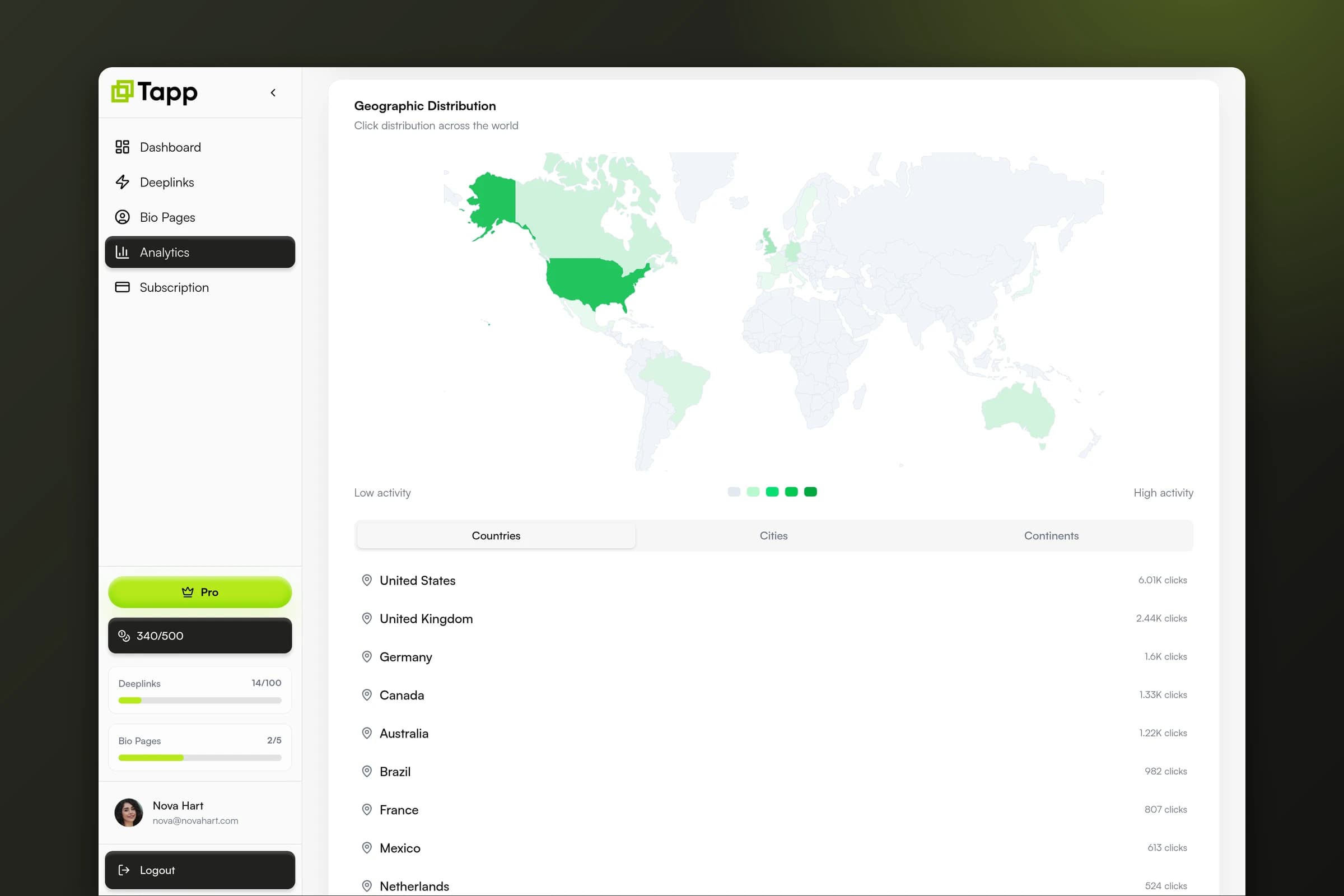Click the 1.6K clicks value
Viewport: 1344px width, 896px height.
(x=1165, y=656)
